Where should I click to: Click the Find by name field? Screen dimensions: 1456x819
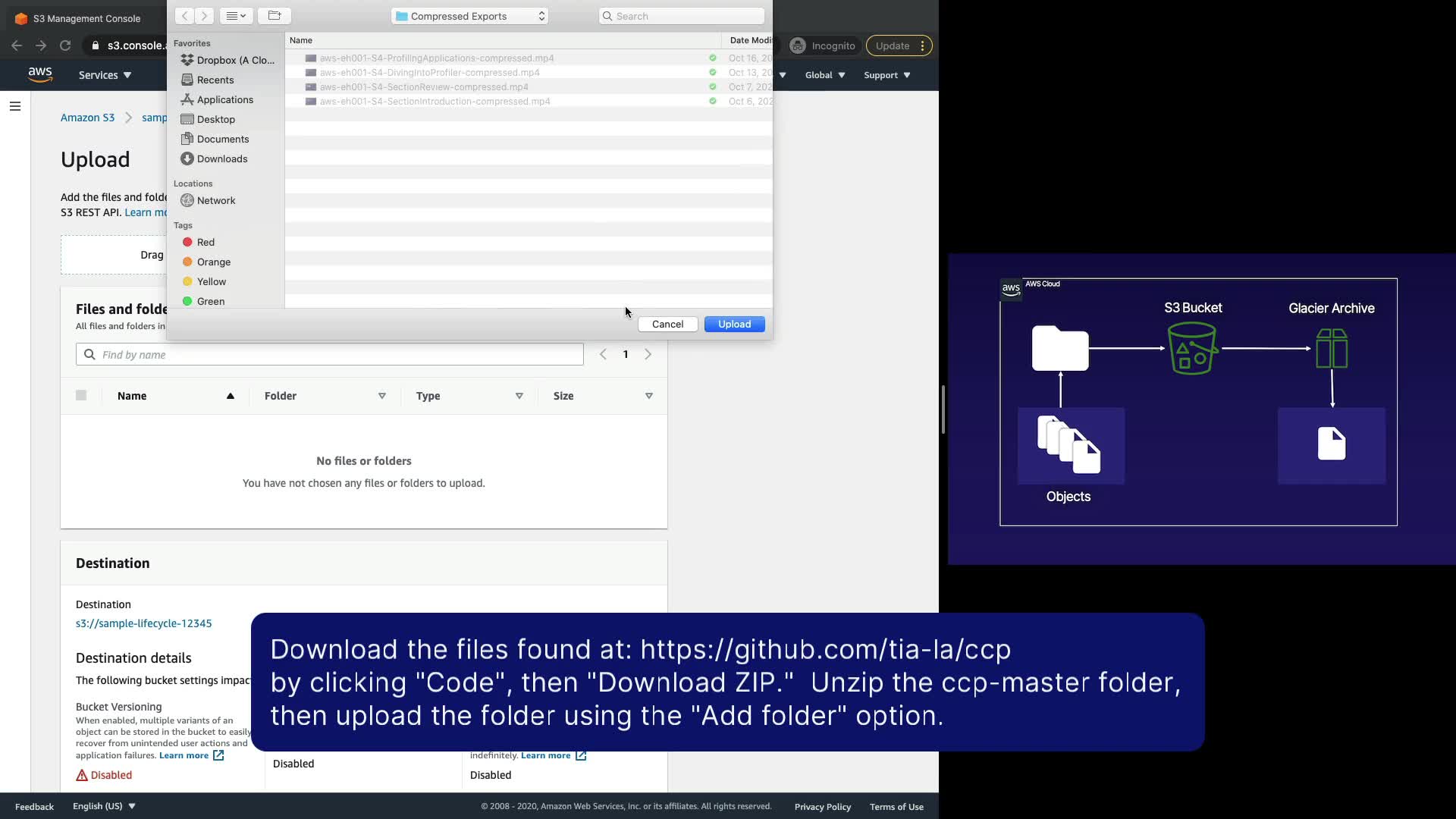click(x=330, y=354)
